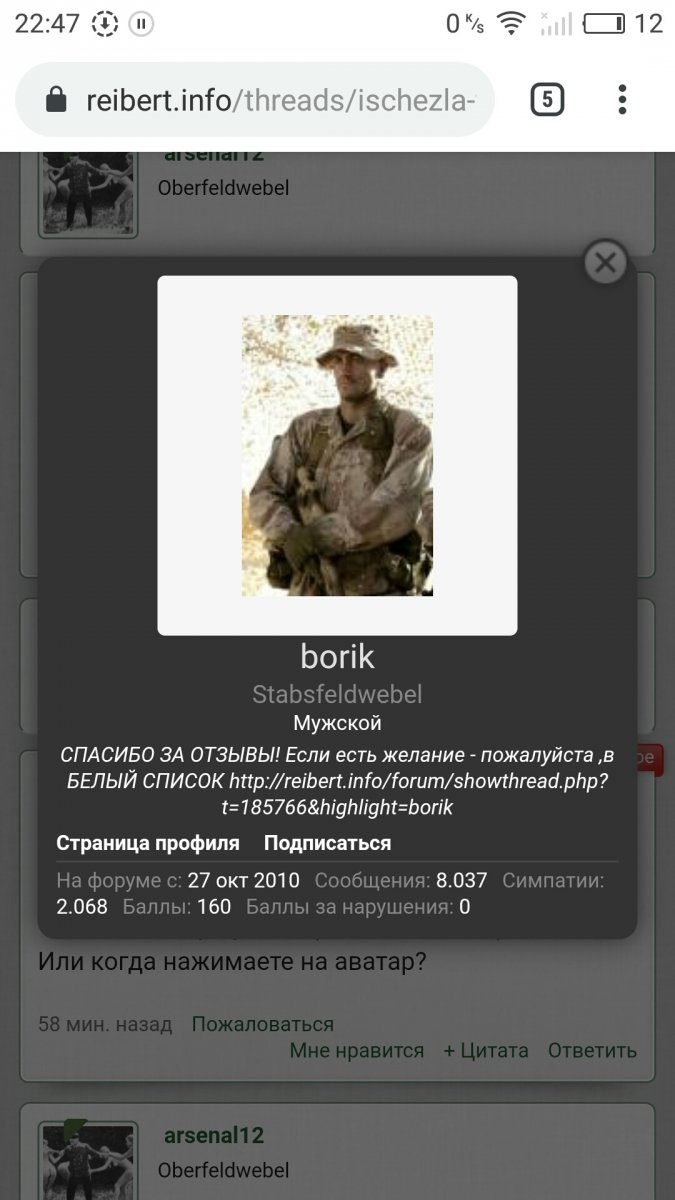Open the borik username heading
675x1200 pixels.
pos(337,656)
